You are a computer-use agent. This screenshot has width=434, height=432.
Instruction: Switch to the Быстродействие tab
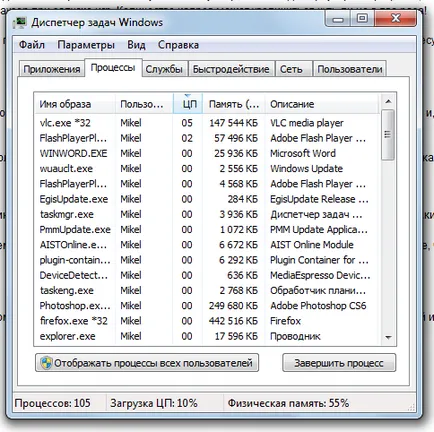pyautogui.click(x=231, y=69)
